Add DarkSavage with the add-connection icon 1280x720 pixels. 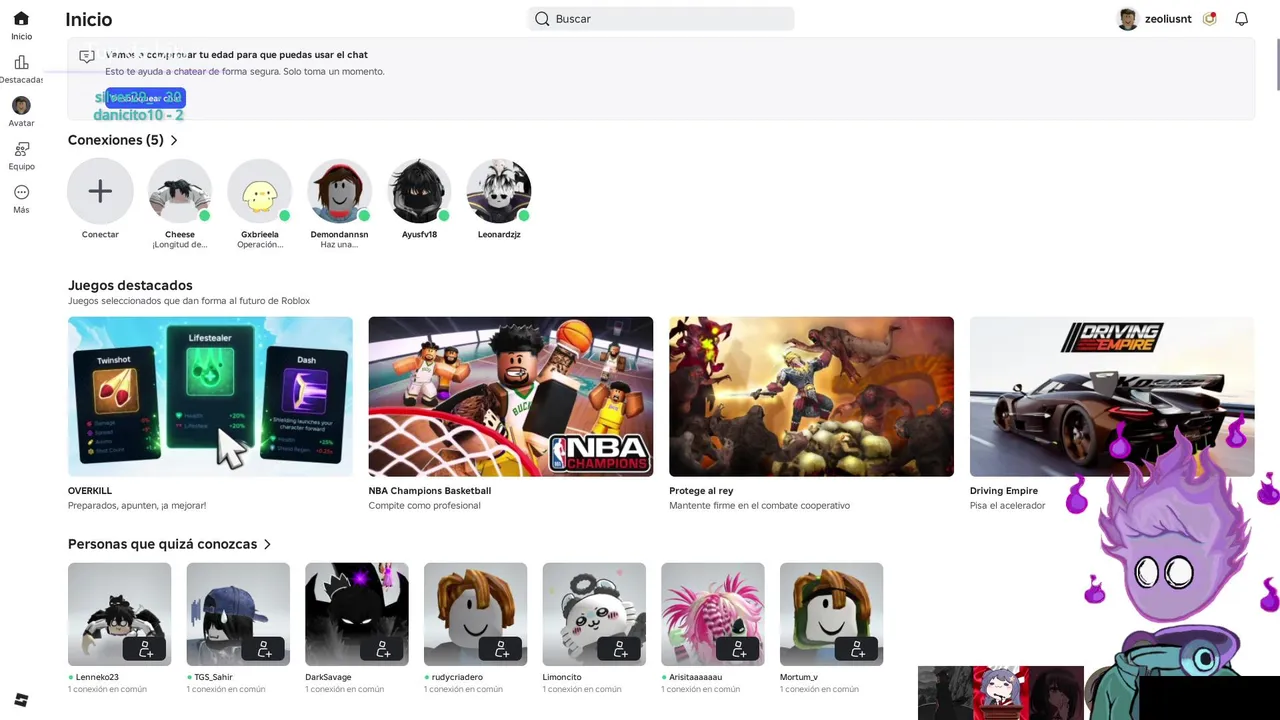click(383, 650)
